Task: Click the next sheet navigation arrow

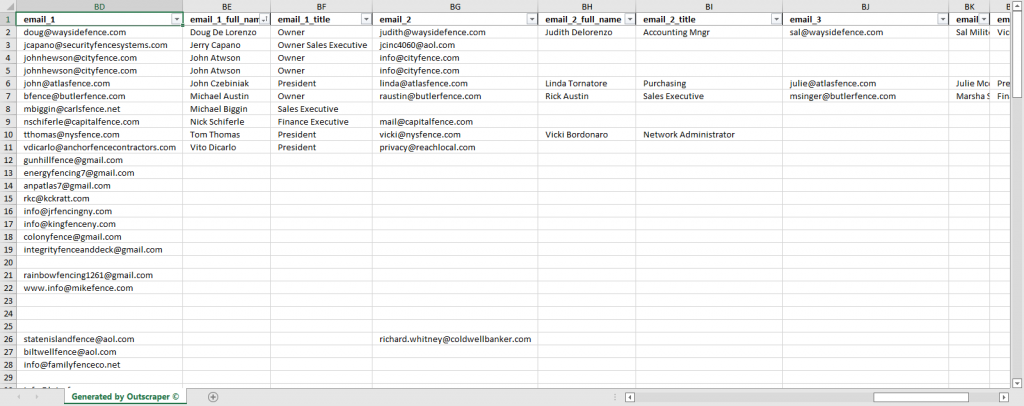Action: click(x=38, y=397)
